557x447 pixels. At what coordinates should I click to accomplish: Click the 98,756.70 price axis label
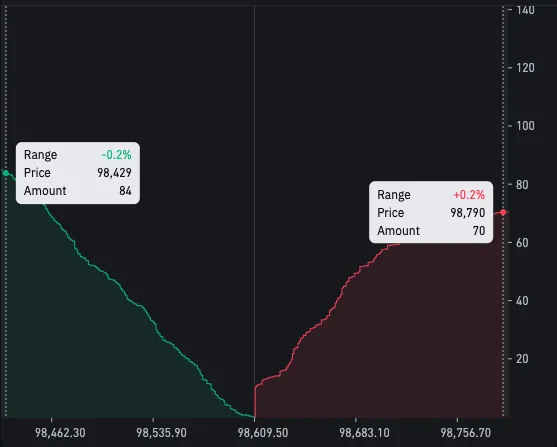pyautogui.click(x=466, y=433)
